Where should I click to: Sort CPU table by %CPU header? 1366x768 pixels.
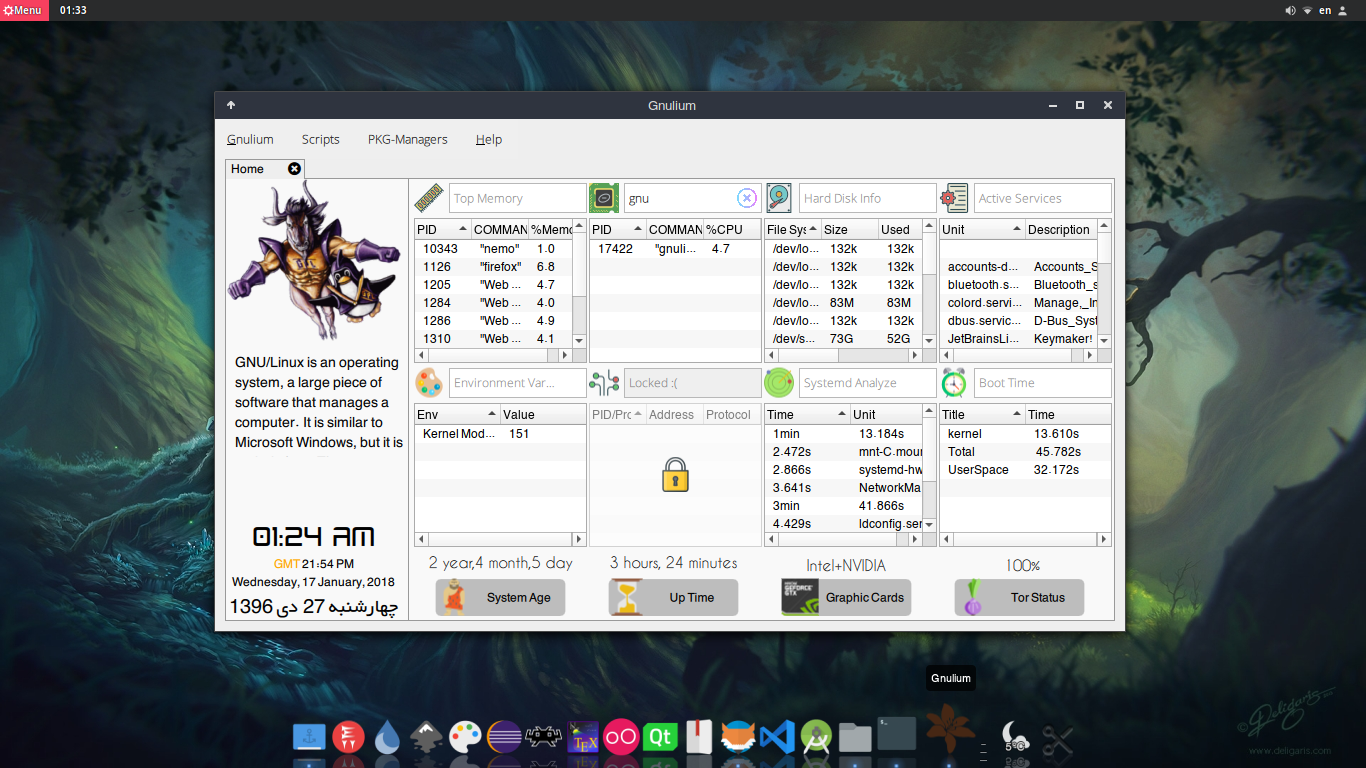point(732,229)
